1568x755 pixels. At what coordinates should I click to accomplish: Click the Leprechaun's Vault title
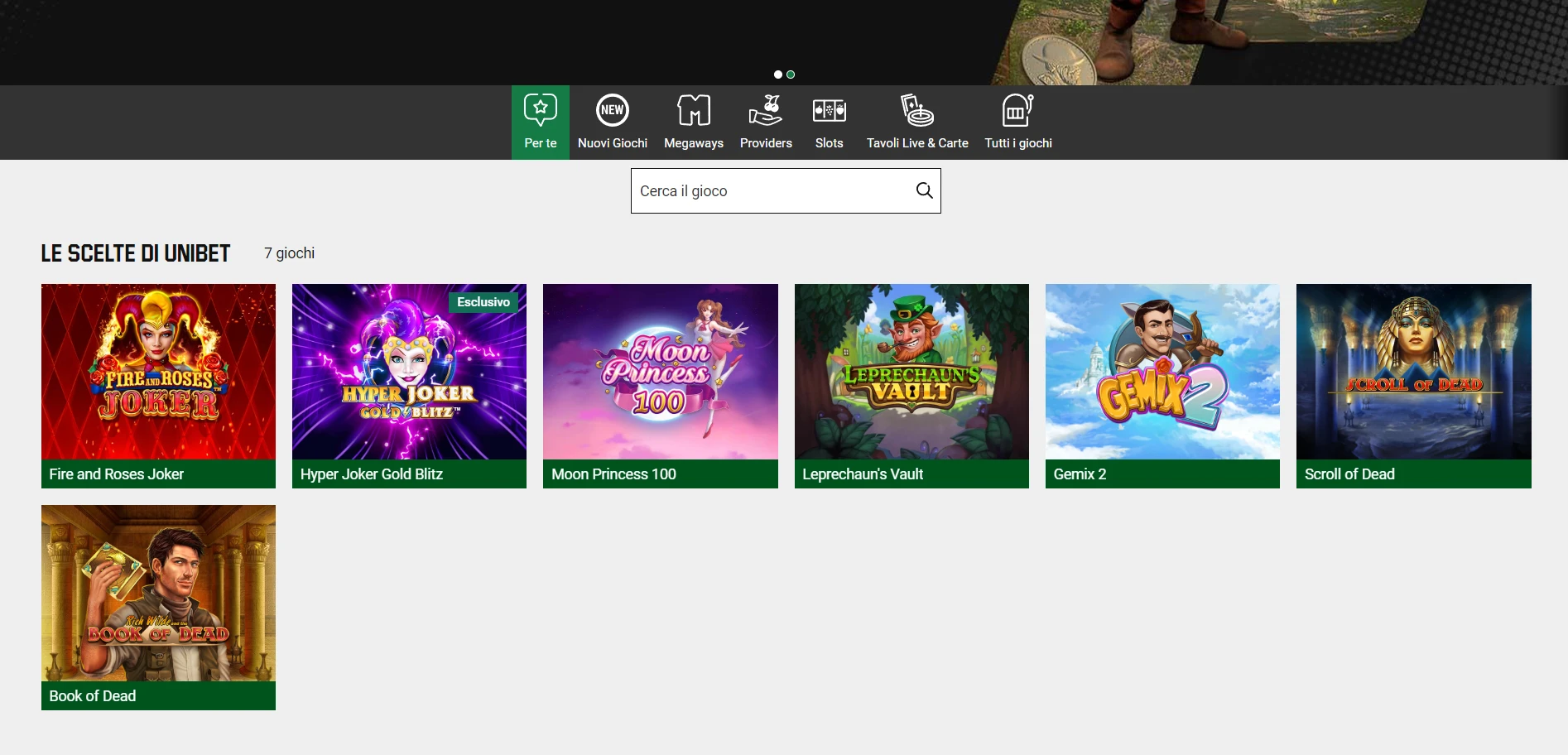[863, 474]
